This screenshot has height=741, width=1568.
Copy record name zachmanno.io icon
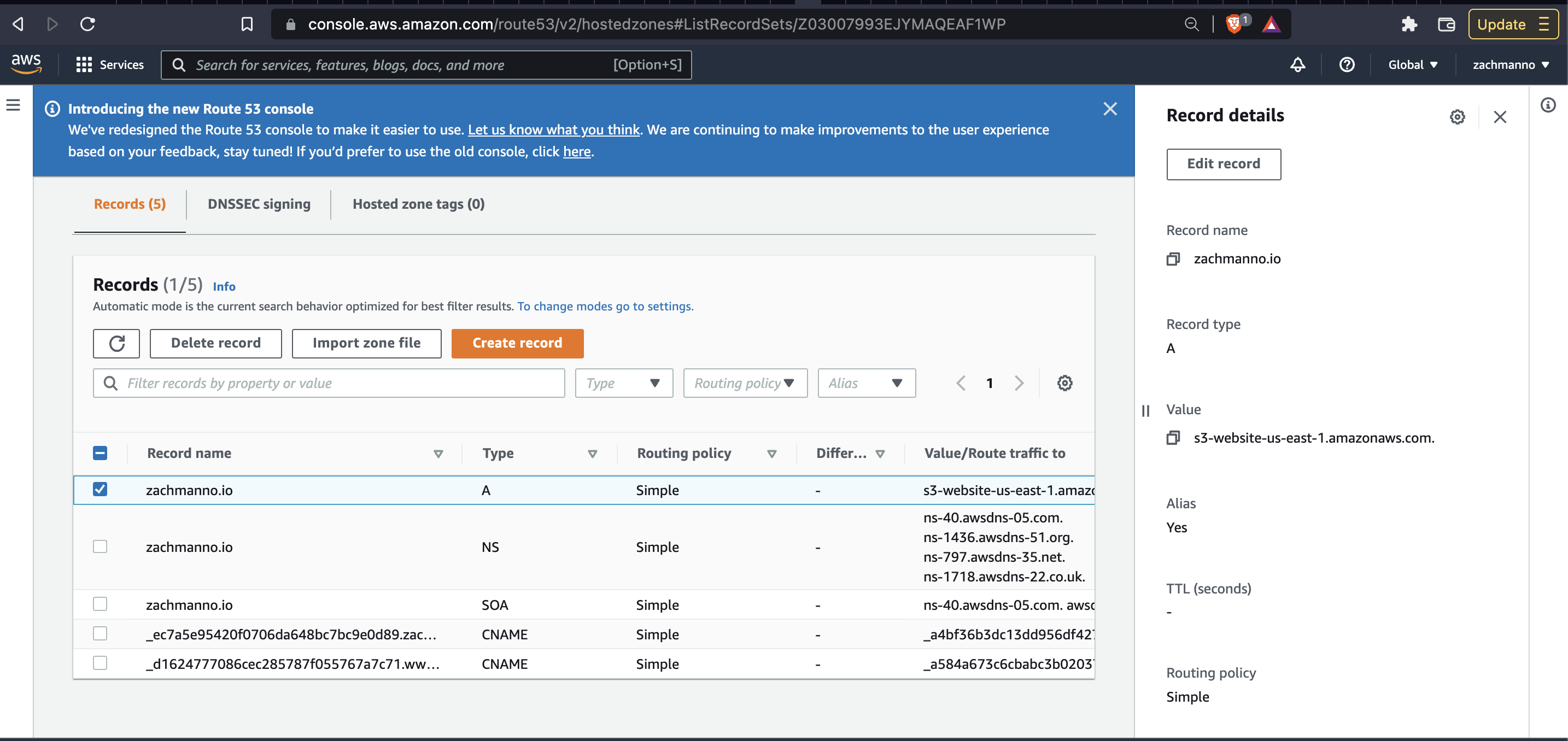[x=1172, y=259]
